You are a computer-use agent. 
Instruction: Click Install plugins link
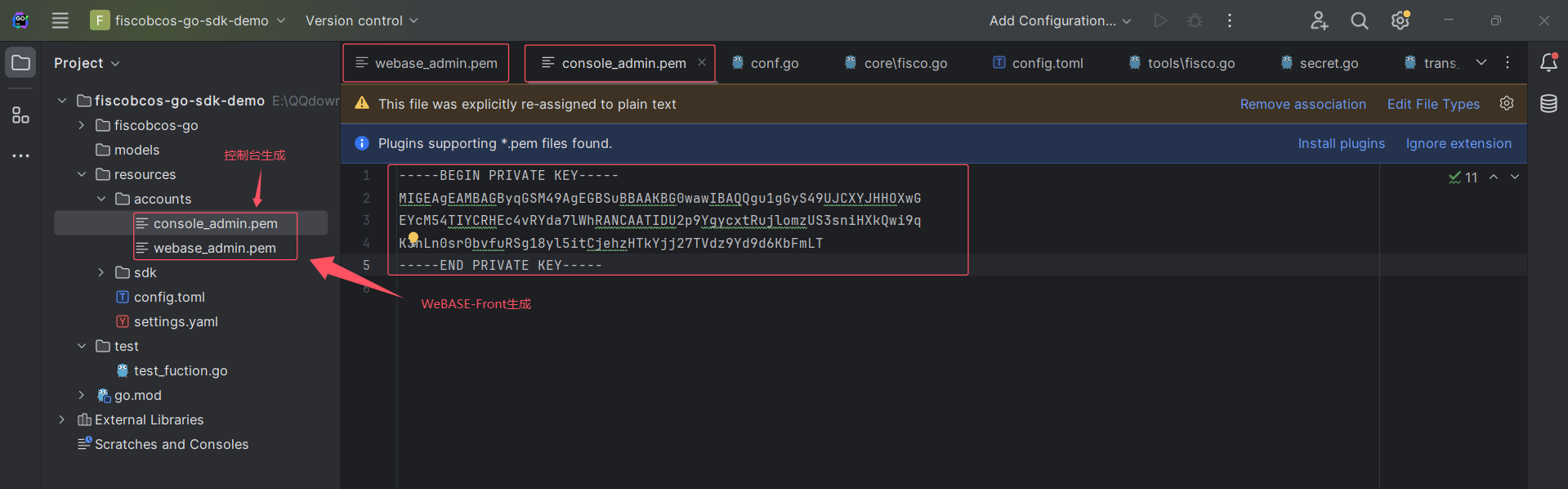pos(1341,143)
